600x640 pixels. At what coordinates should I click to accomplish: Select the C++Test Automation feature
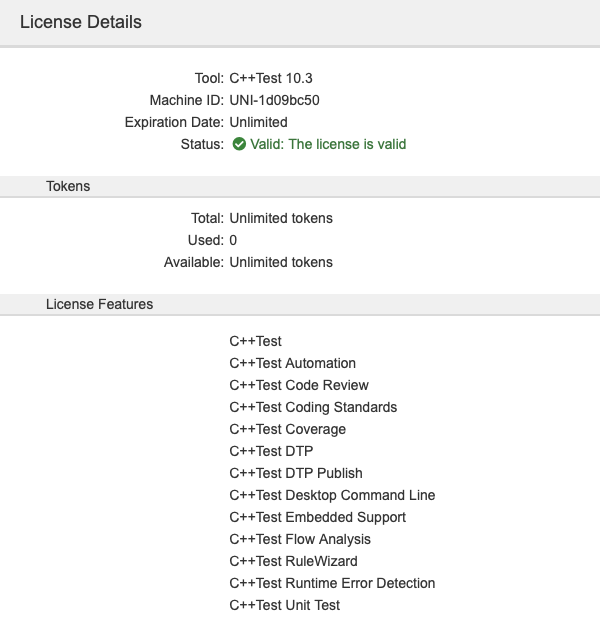click(x=293, y=363)
